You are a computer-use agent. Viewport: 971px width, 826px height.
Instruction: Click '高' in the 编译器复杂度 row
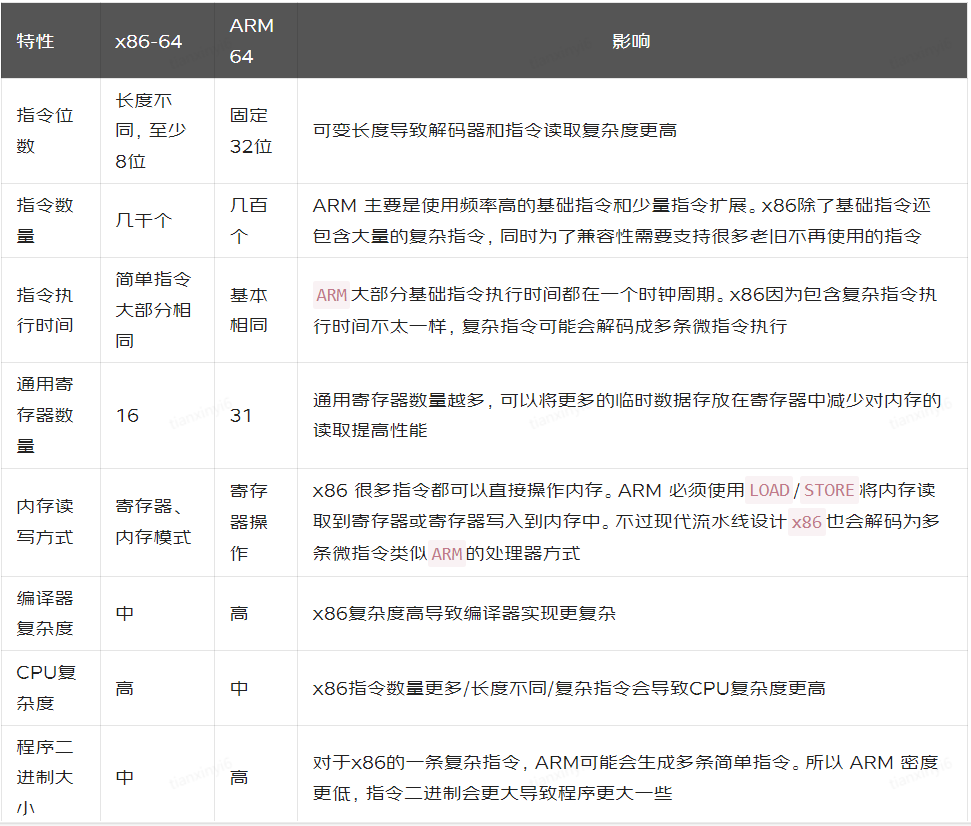[x=238, y=614]
